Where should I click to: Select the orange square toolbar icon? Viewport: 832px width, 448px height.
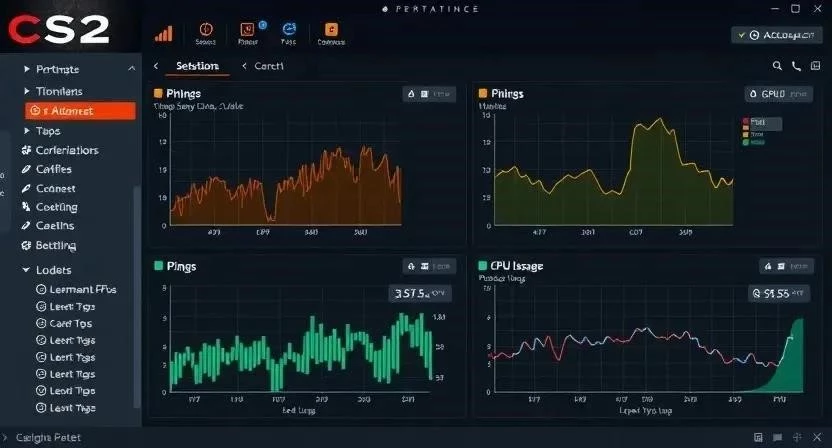331,30
